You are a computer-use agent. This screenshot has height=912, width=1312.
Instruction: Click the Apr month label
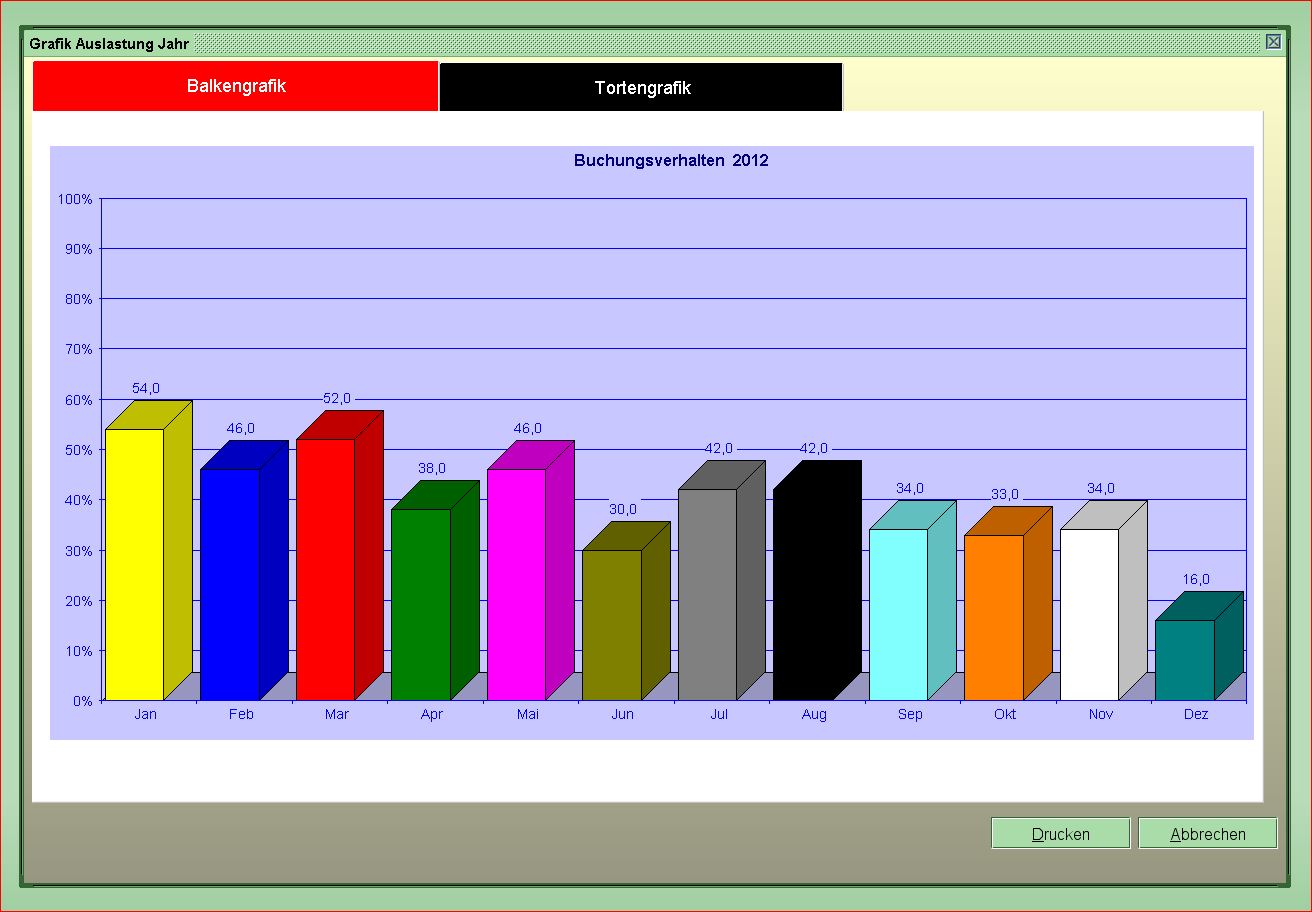(432, 714)
